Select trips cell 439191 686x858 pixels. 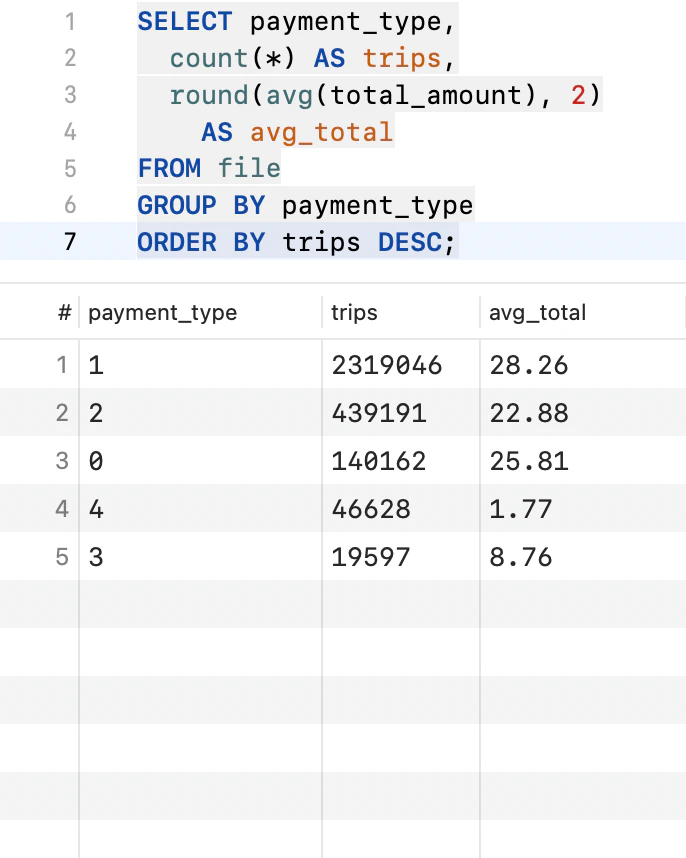coord(400,413)
